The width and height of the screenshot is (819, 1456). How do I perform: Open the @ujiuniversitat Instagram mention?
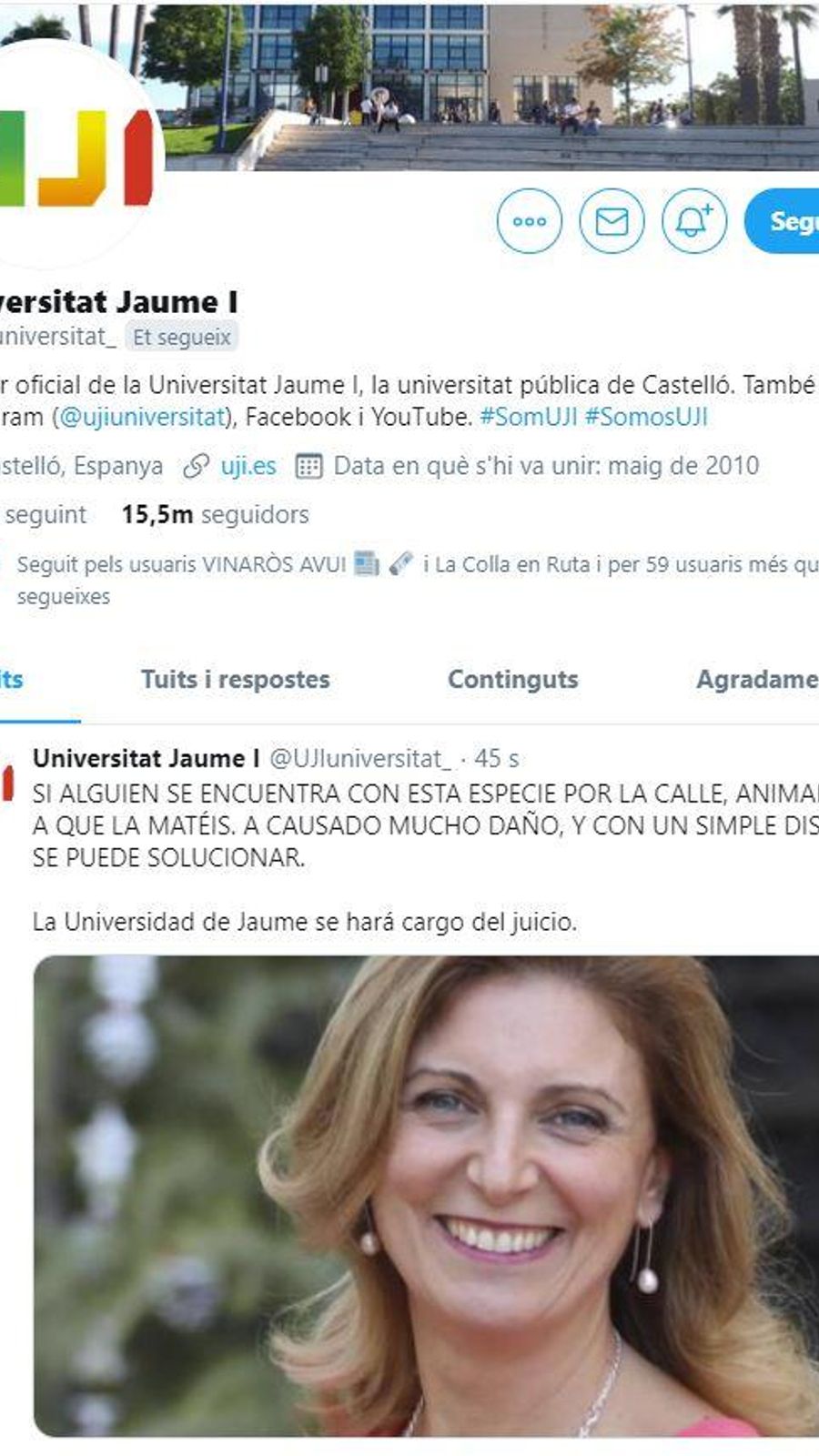point(141,417)
